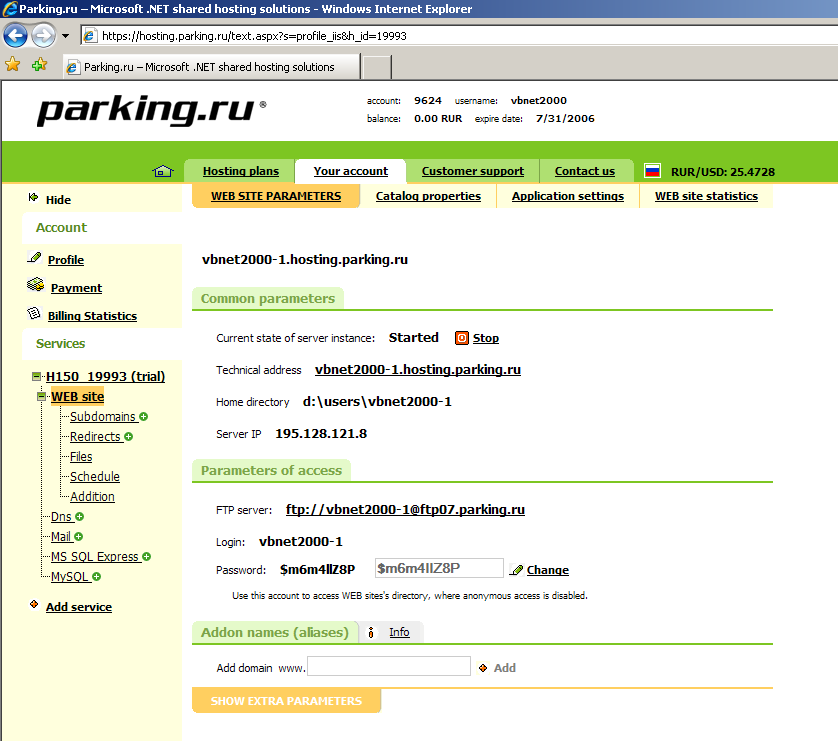Viewport: 838px width, 741px height.
Task: Click the pencil icon beside Change password
Action: coord(516,570)
